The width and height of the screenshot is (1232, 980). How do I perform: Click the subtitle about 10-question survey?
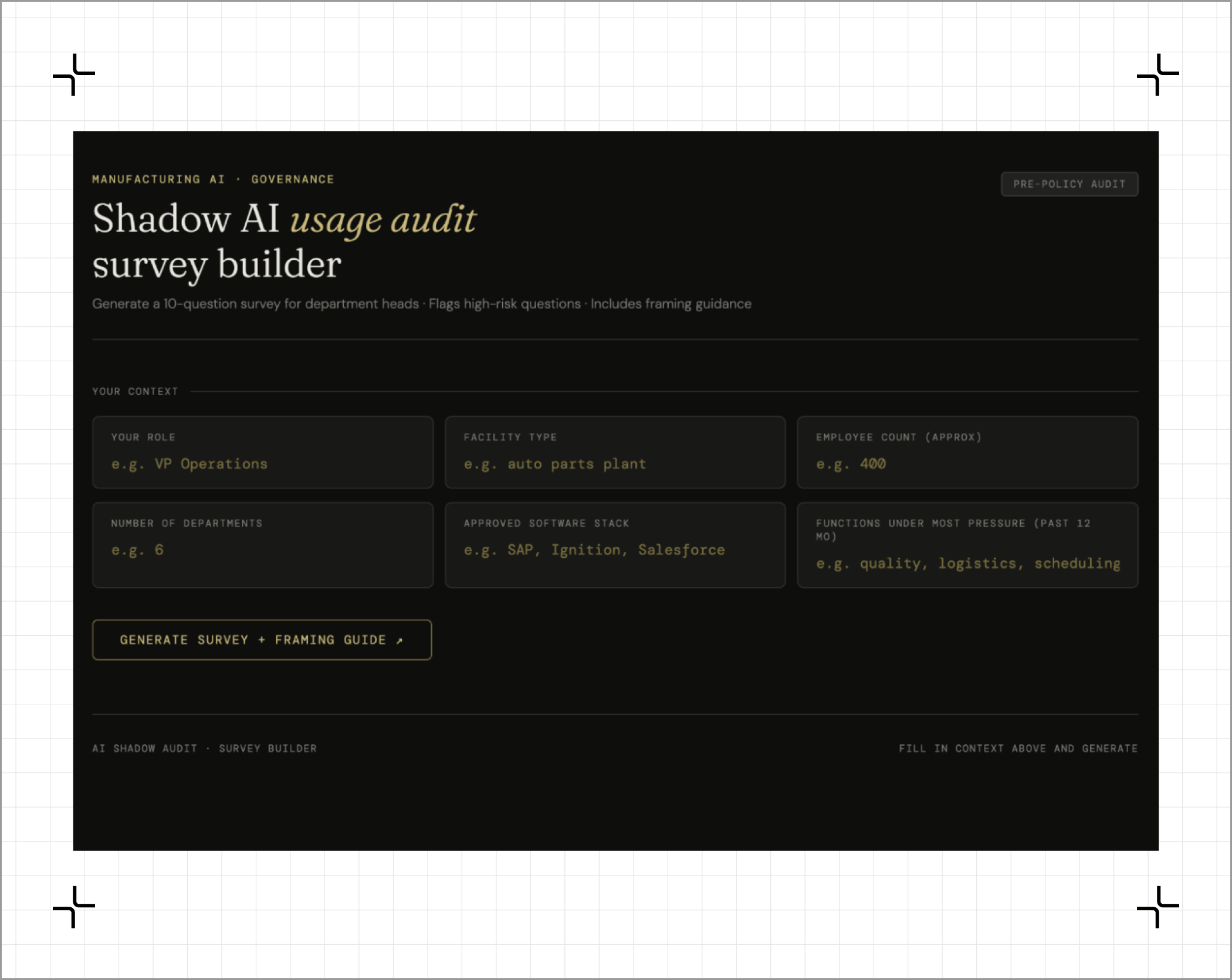point(421,304)
